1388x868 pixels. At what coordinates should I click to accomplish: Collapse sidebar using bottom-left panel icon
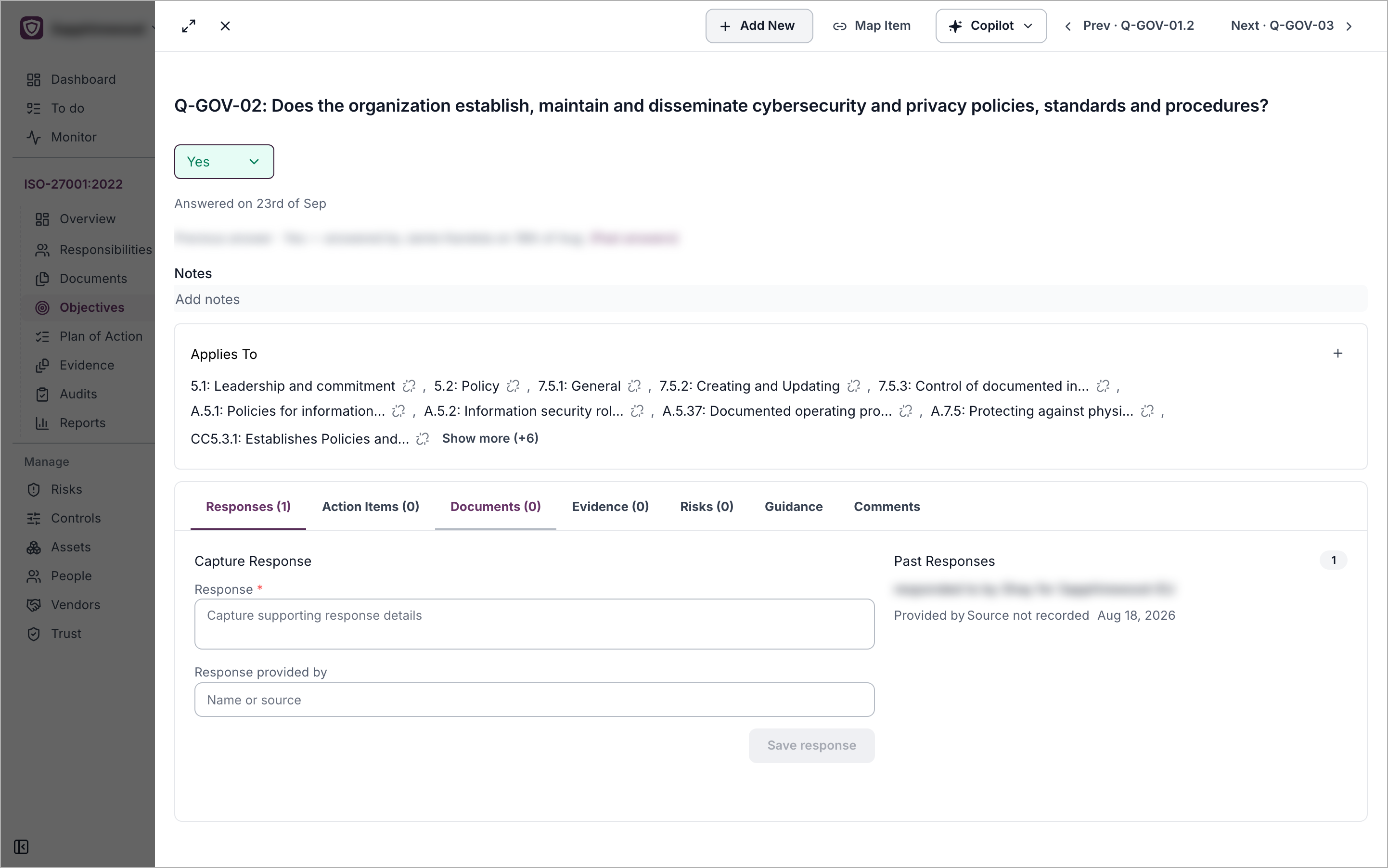[x=21, y=847]
